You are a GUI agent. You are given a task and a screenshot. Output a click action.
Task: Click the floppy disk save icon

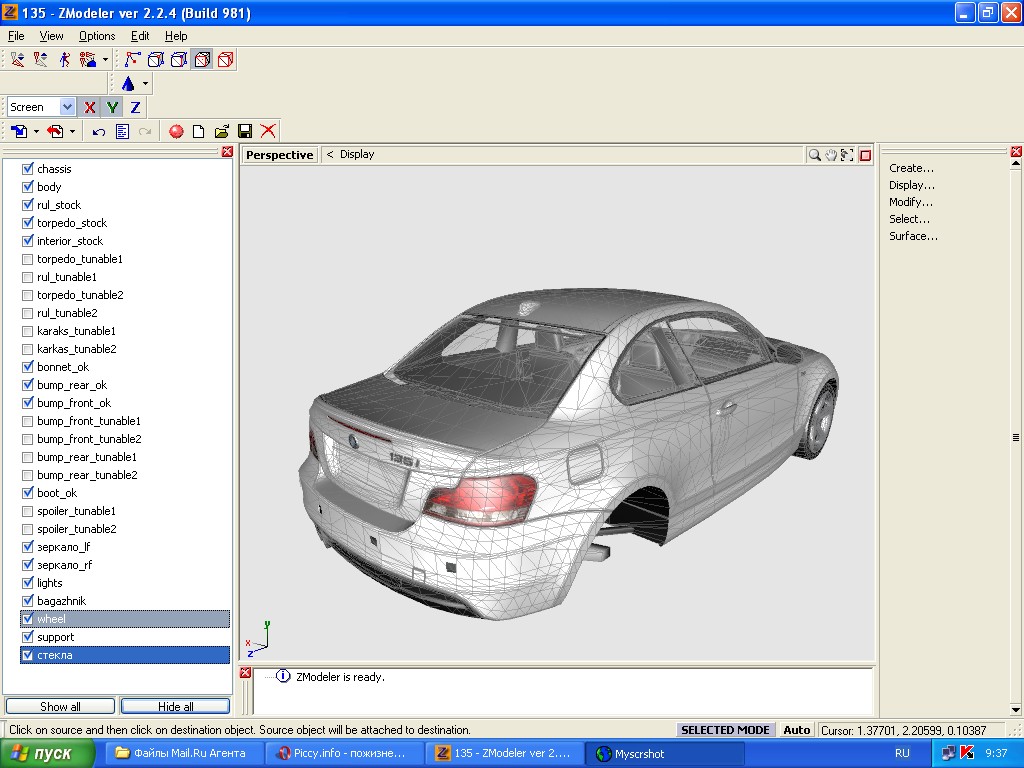click(x=245, y=131)
